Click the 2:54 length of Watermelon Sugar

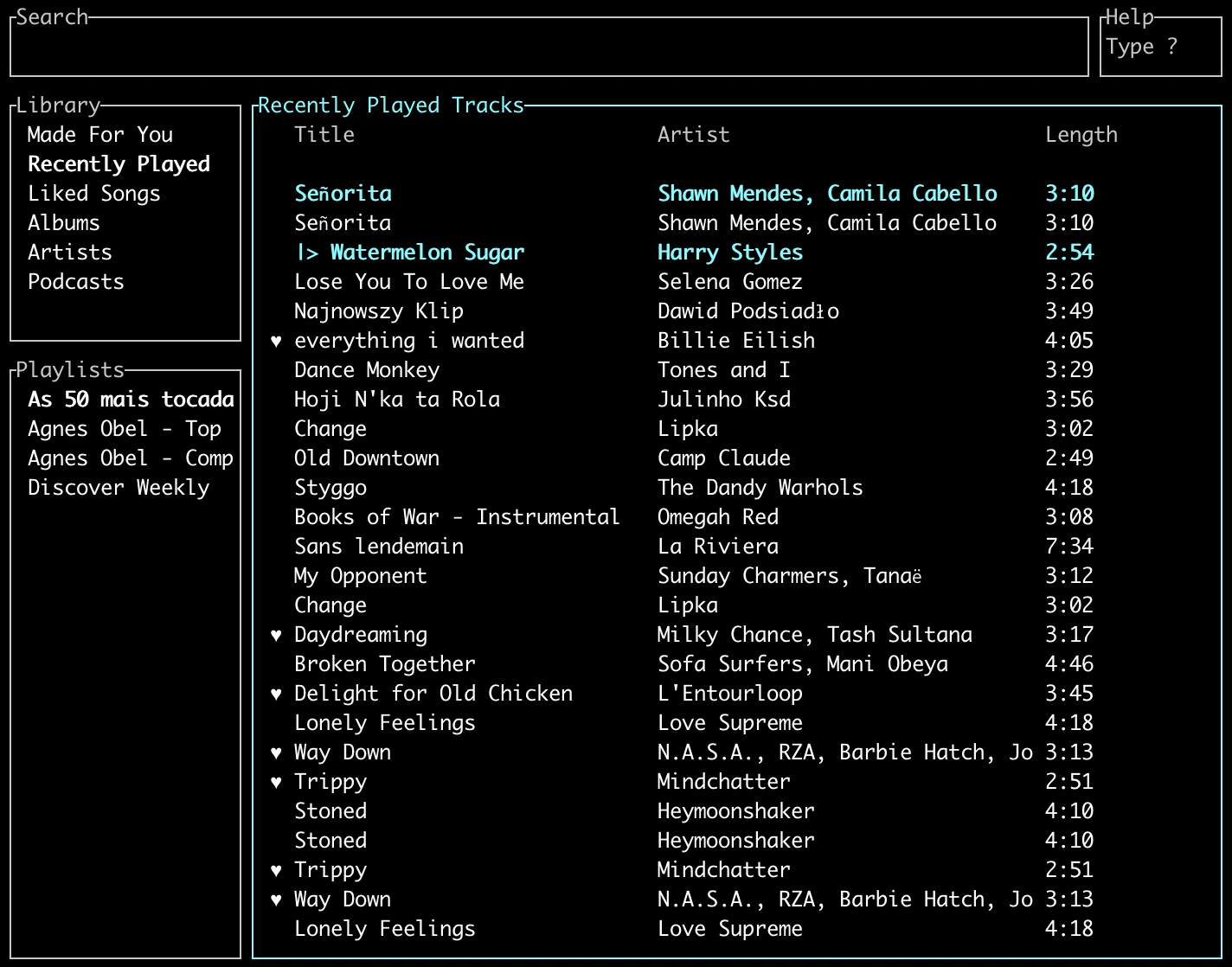coord(1069,253)
